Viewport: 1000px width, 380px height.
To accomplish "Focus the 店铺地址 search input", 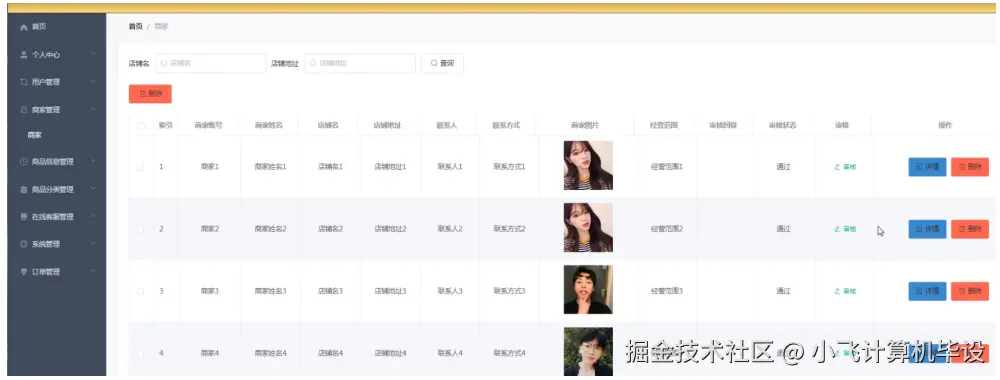I will 360,64.
